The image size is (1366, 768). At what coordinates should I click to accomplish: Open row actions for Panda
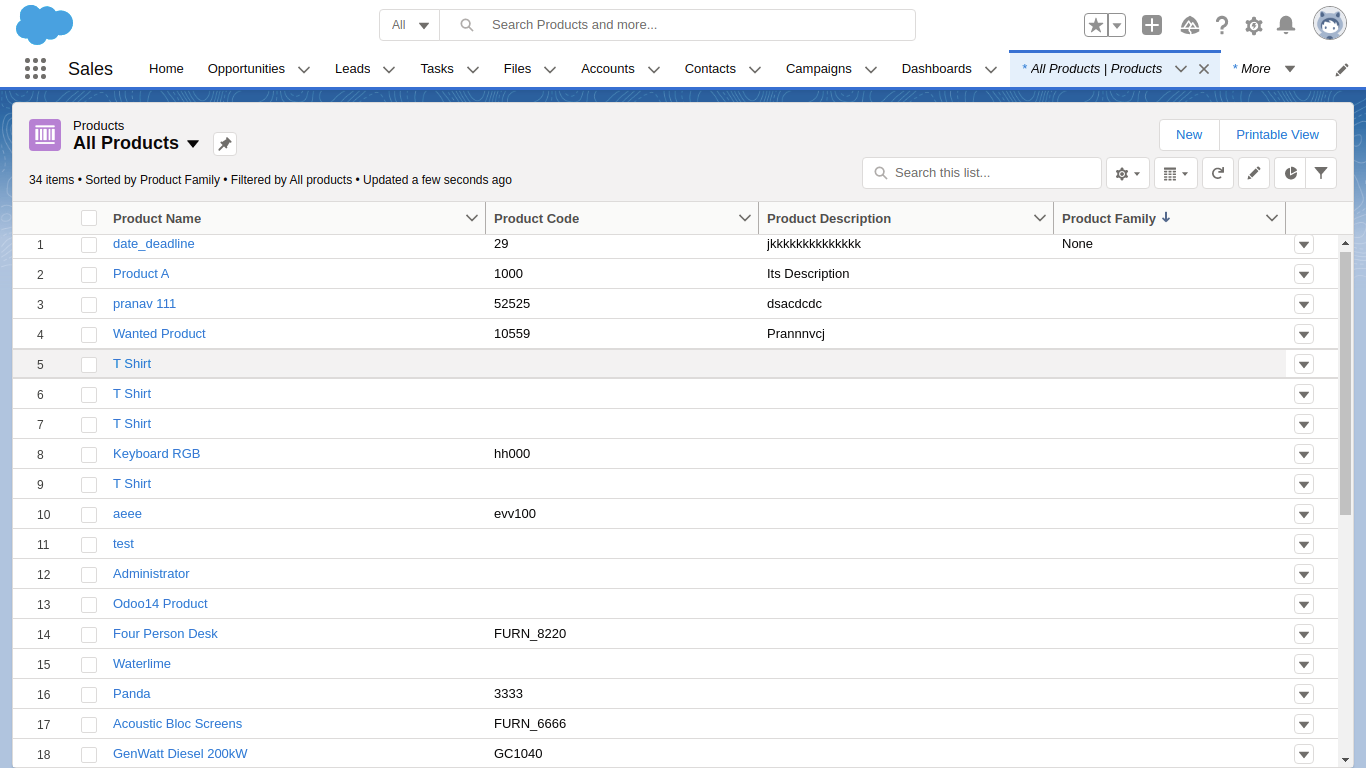pos(1304,694)
